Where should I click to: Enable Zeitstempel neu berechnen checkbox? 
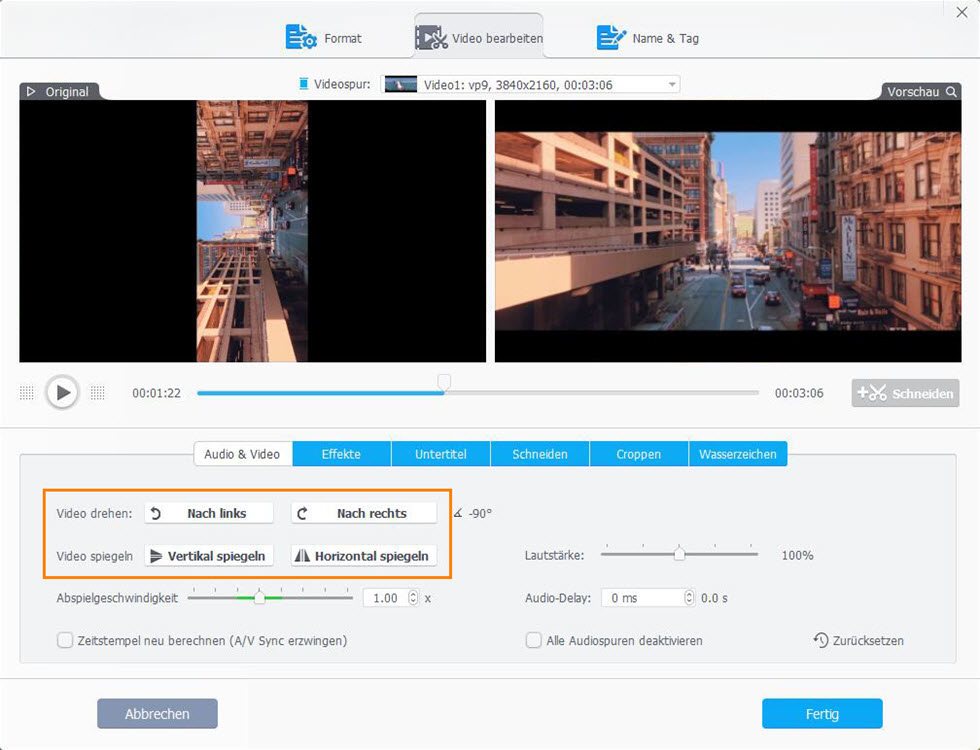tap(65, 640)
